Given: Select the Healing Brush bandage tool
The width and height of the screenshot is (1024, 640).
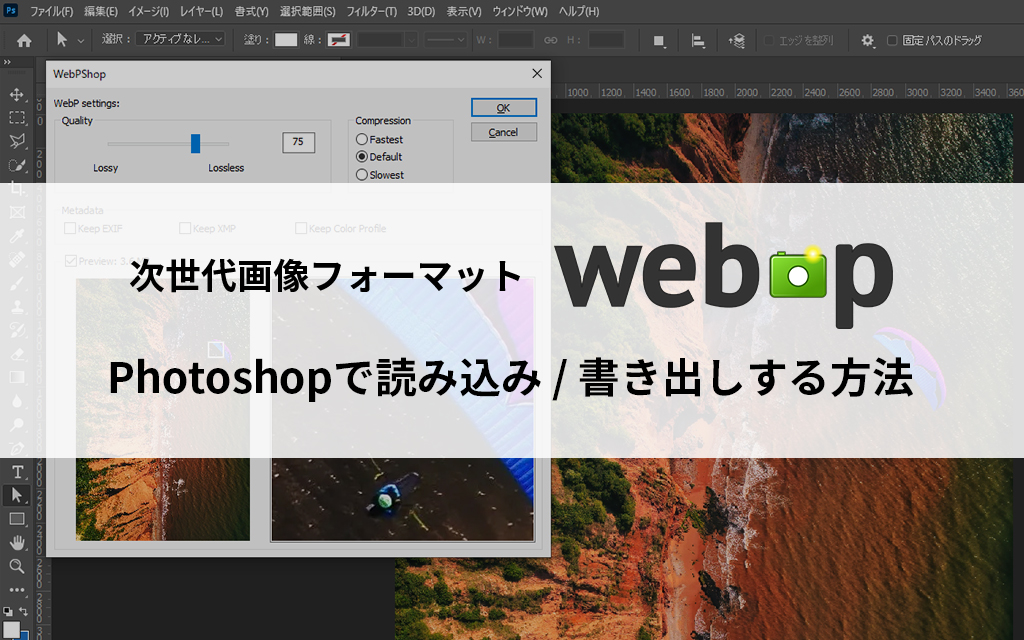Looking at the screenshot, I should click(x=17, y=260).
